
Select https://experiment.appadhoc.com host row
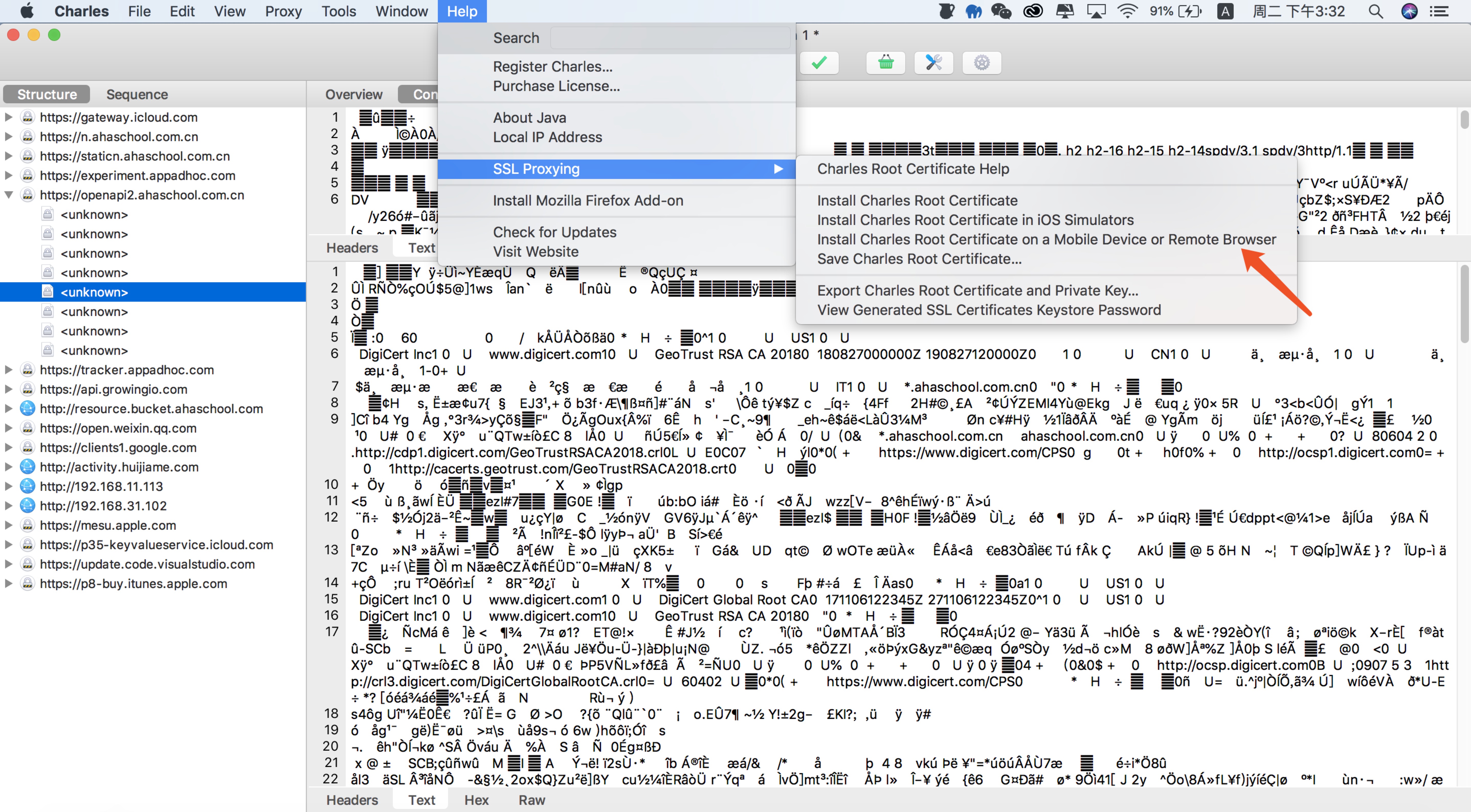[x=138, y=175]
